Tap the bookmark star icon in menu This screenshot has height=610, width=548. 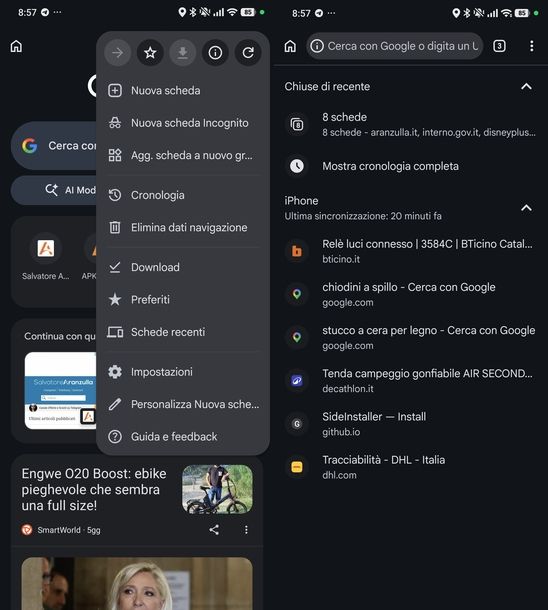[x=150, y=53]
